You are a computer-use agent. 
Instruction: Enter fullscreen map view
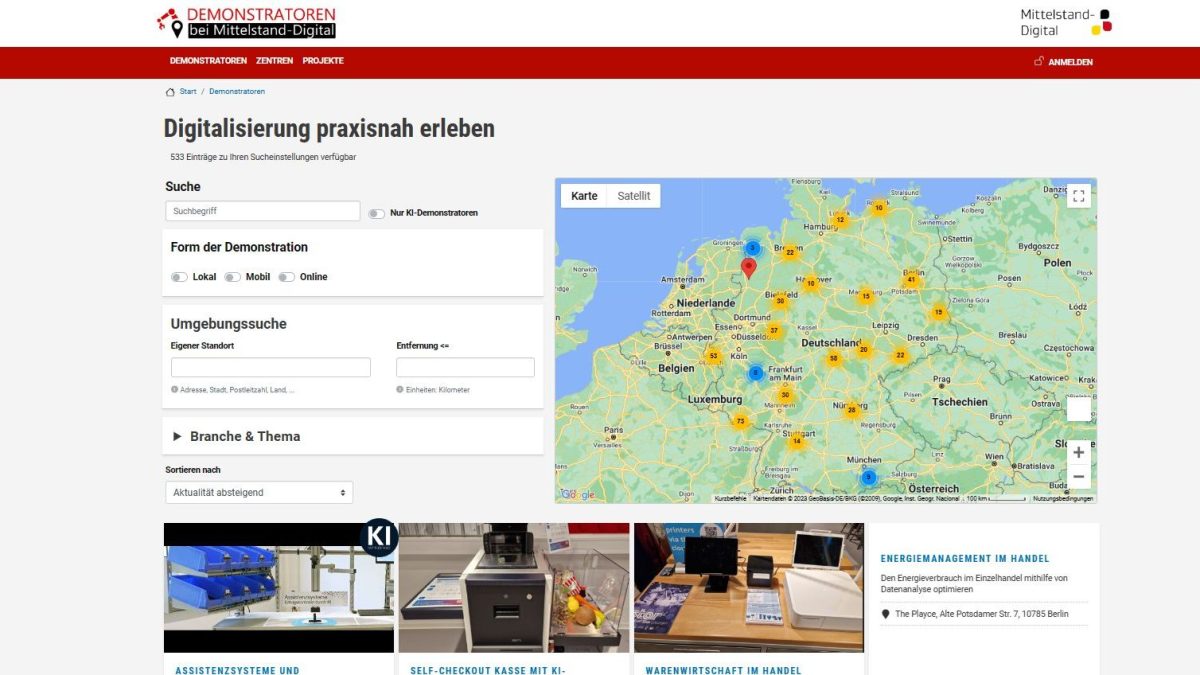(1078, 197)
